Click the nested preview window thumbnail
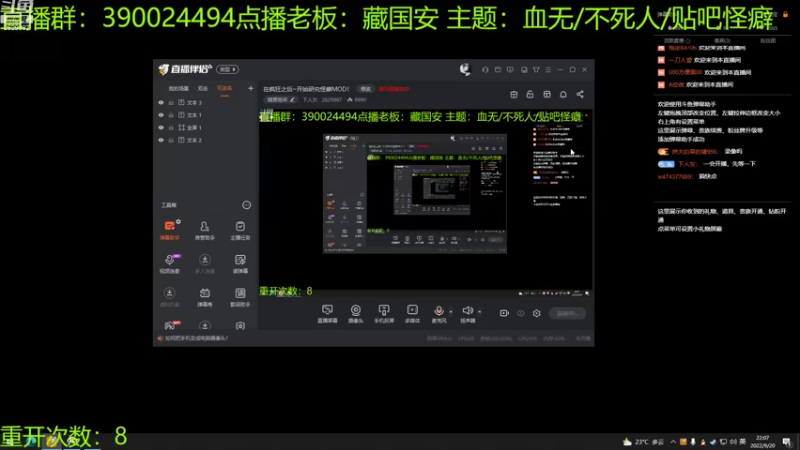 415,193
